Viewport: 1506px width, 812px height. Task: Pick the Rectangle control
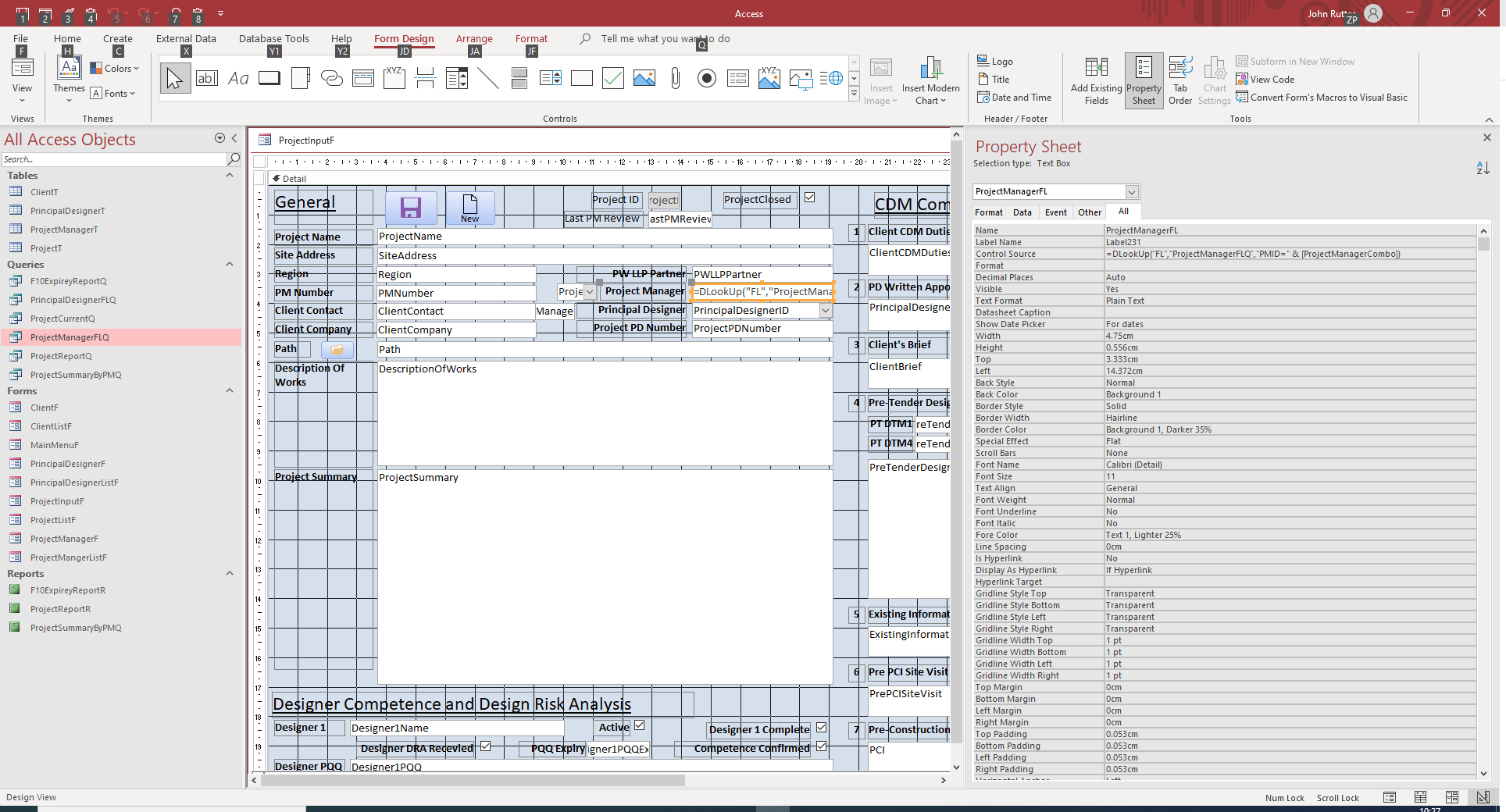click(582, 78)
